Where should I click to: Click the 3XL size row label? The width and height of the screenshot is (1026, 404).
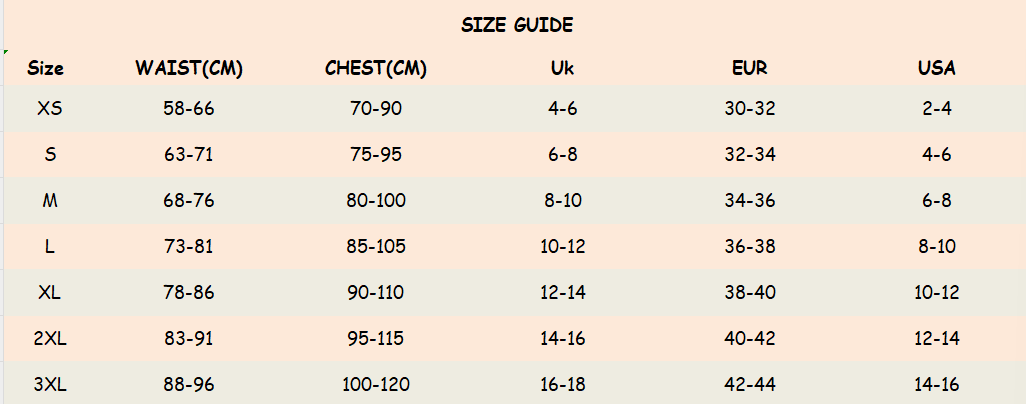click(x=49, y=384)
